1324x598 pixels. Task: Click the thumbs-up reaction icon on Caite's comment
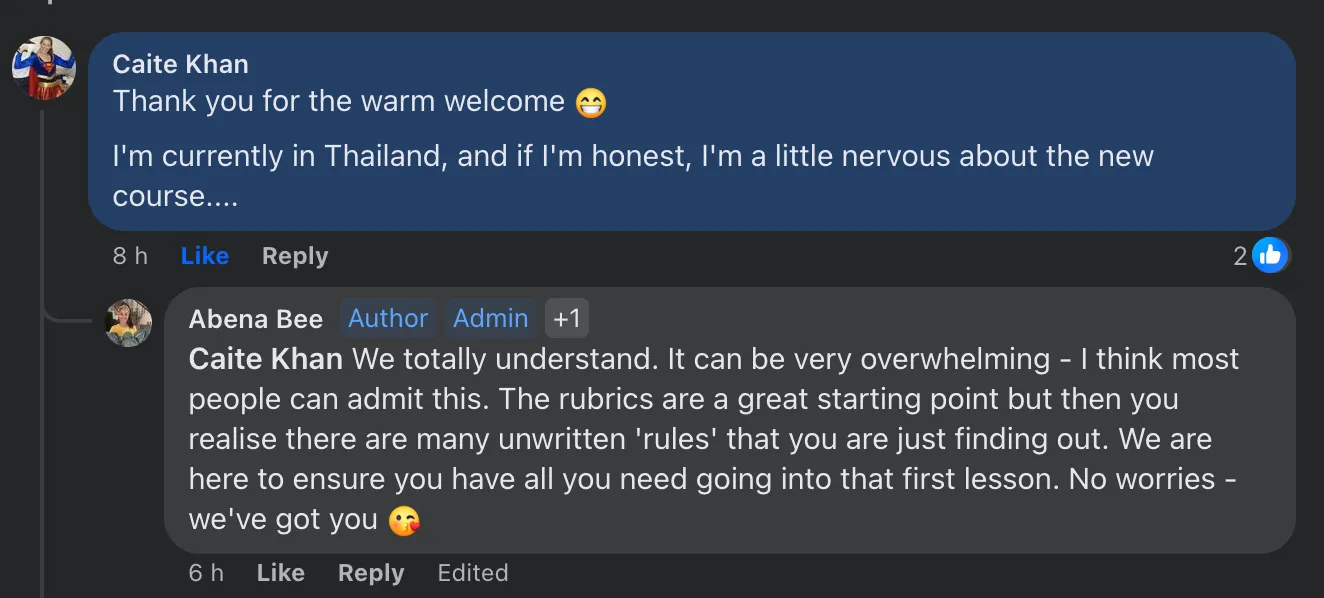pos(1270,256)
